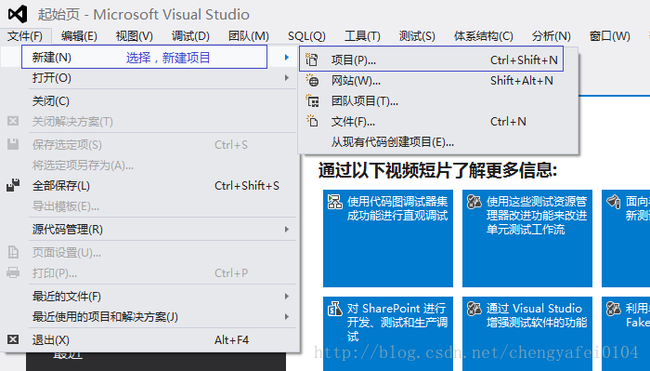This screenshot has width=650, height=371.
Task: Open the SQL(Q) menu
Action: (x=307, y=36)
